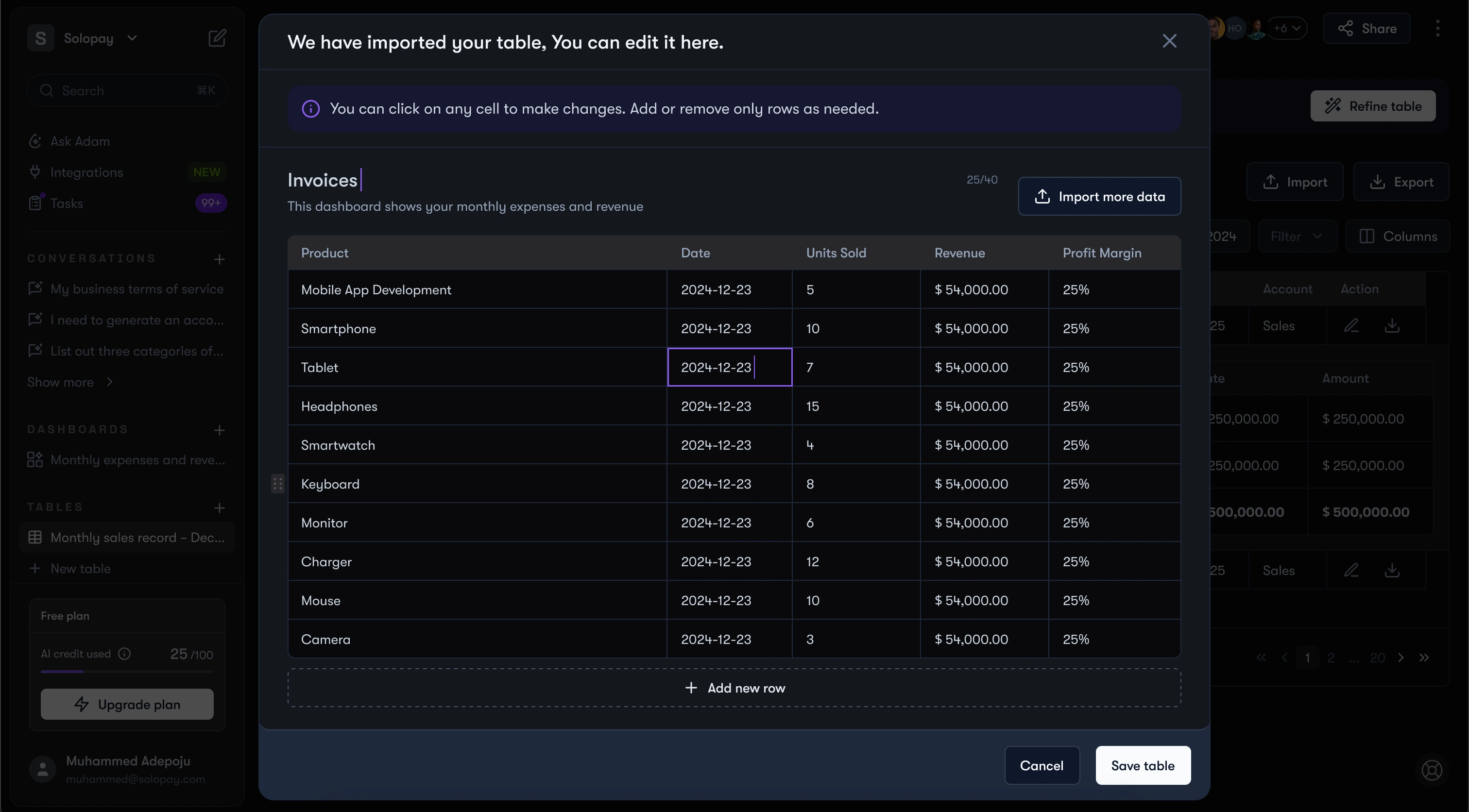Click the Units Sold cell for Headphones
1469x812 pixels.
click(x=855, y=406)
